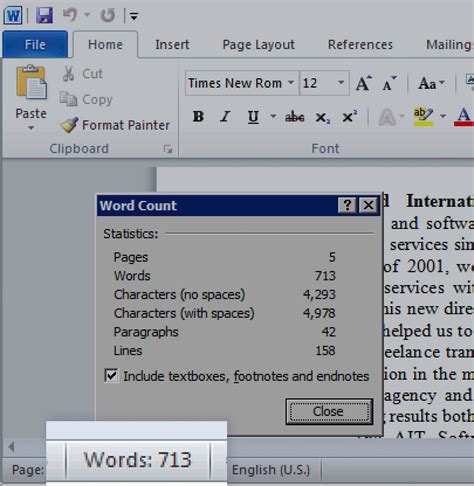Screen dimensions: 474x486
Task: Apply Superscript formatting
Action: [350, 117]
